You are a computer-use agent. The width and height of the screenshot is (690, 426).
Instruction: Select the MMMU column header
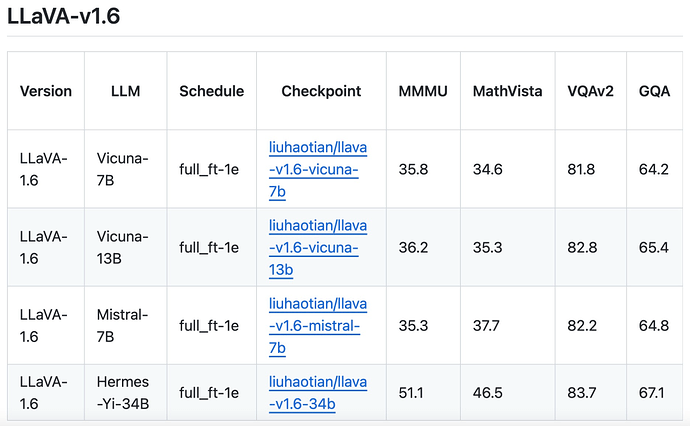point(423,91)
